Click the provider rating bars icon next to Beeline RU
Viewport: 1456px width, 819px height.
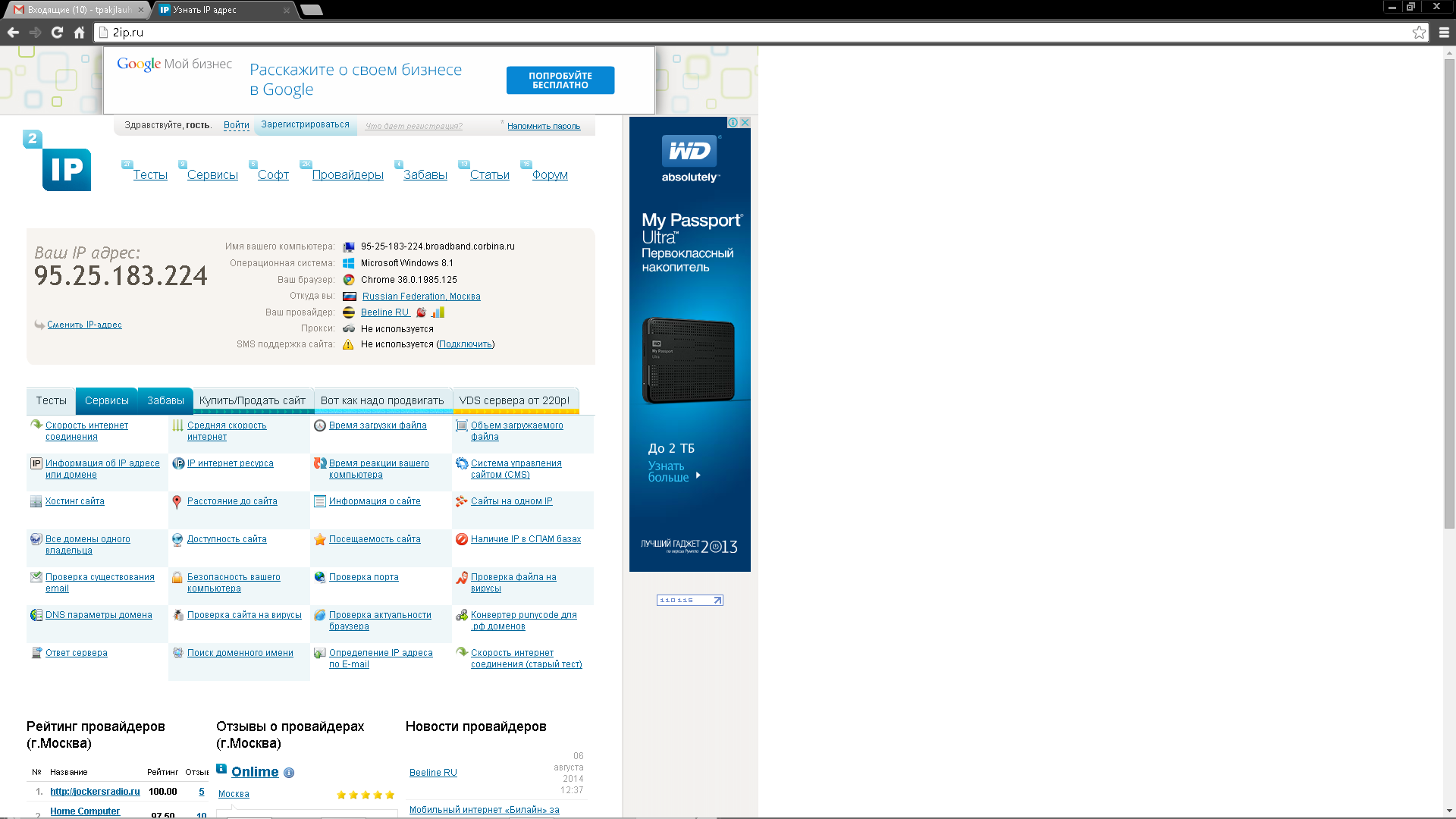click(x=438, y=312)
